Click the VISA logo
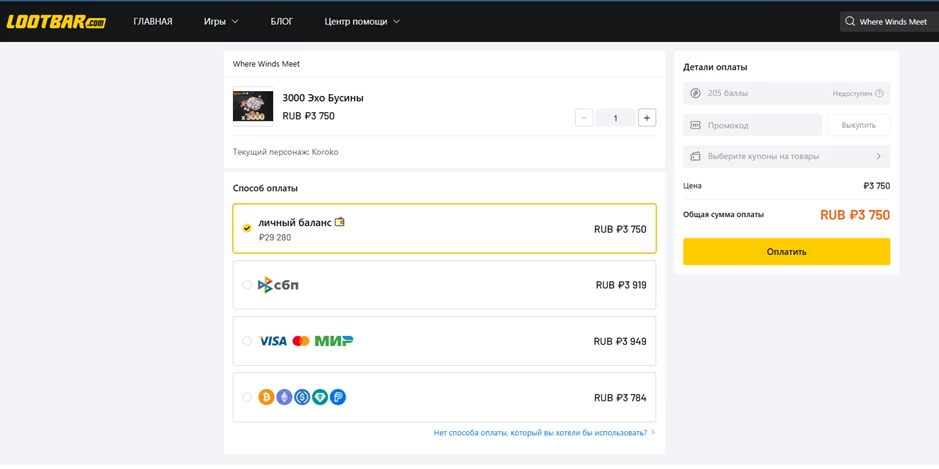This screenshot has height=469, width=939. [x=273, y=341]
